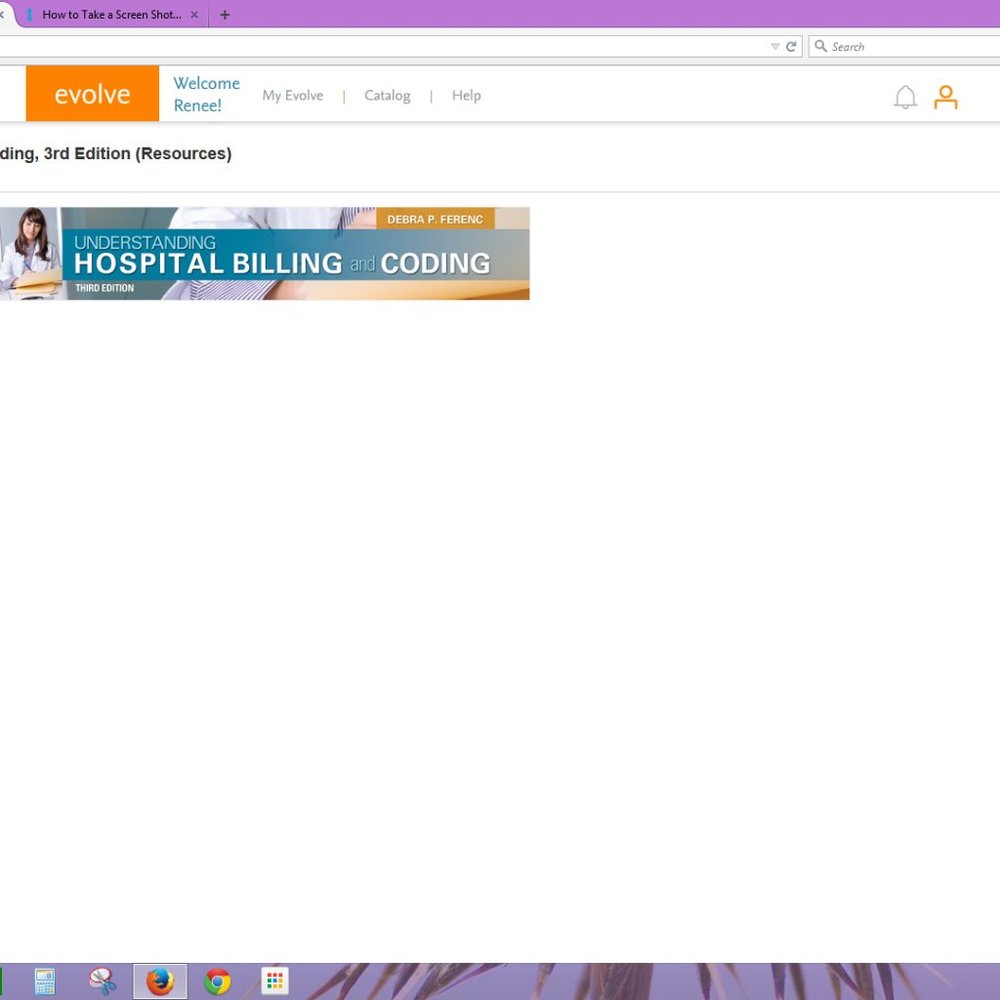The height and width of the screenshot is (1000, 1000).
Task: Close the 'How to Take a Screen Shot' tab
Action: click(x=194, y=15)
